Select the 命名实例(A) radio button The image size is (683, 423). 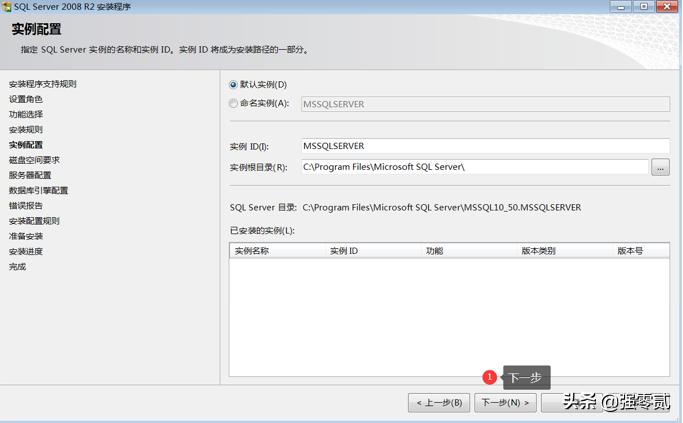click(233, 103)
